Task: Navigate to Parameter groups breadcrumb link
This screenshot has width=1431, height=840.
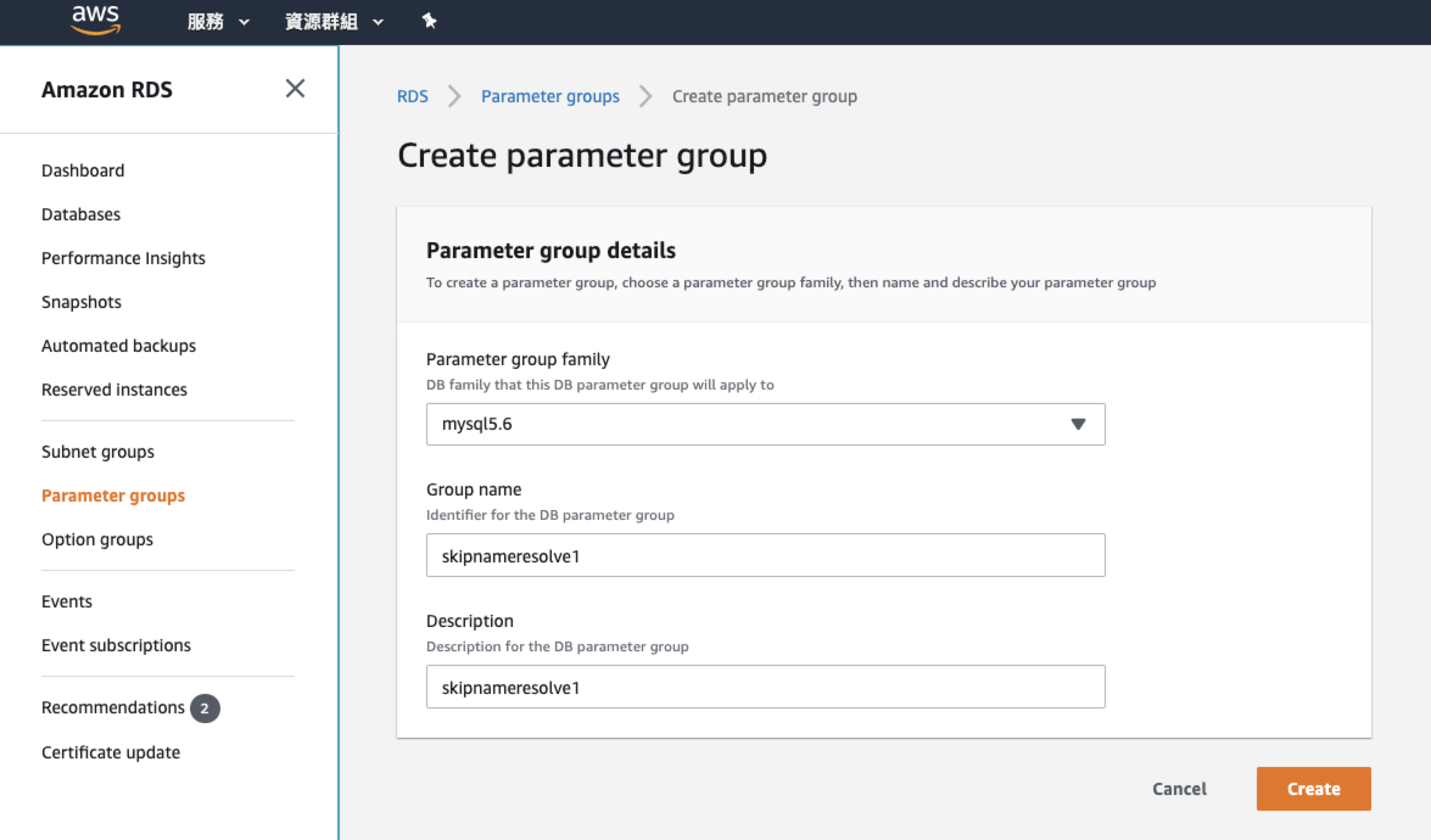Action: (550, 97)
